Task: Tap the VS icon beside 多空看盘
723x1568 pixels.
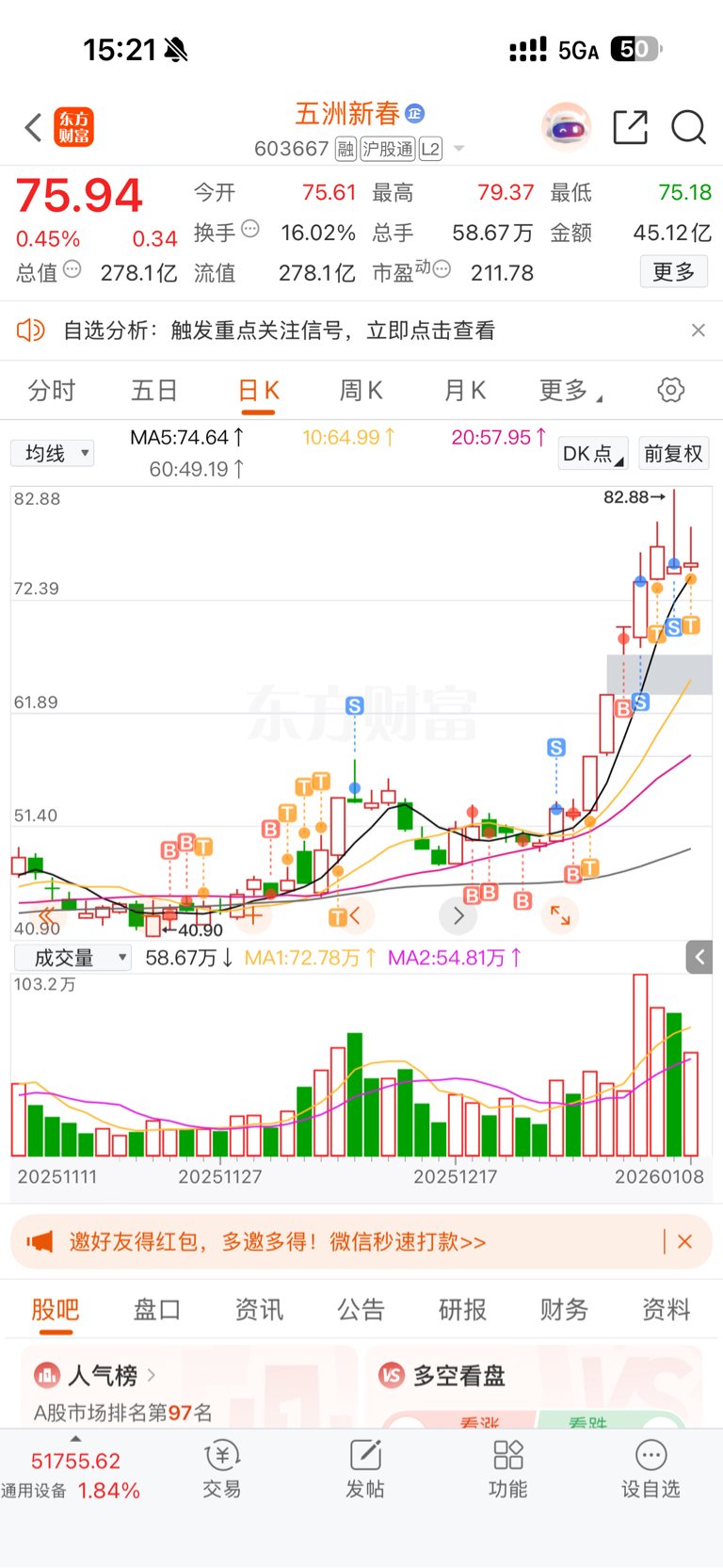Action: [391, 1376]
